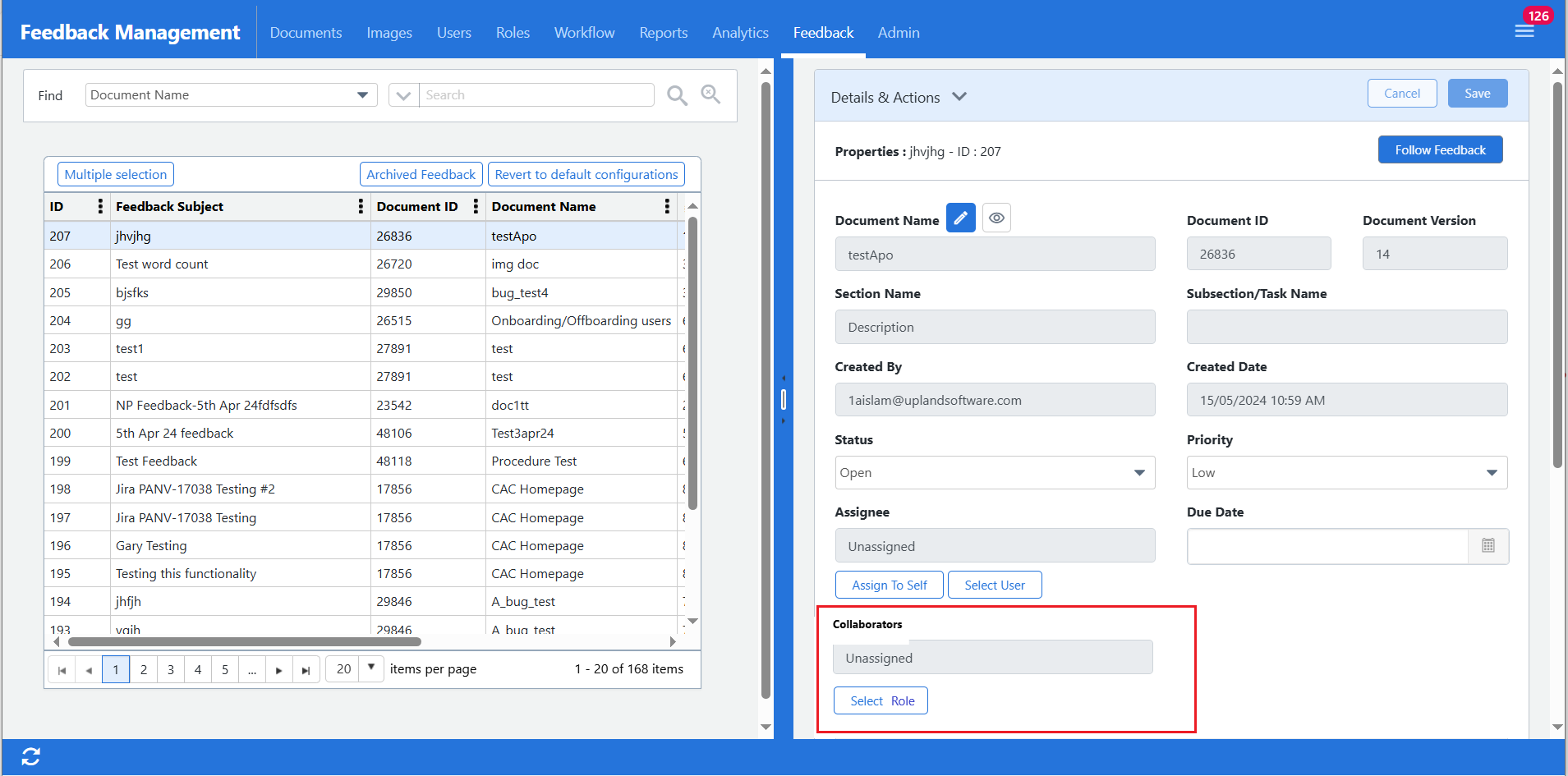
Task: Click the pencil edit icon beside Document Name
Action: pos(960,218)
